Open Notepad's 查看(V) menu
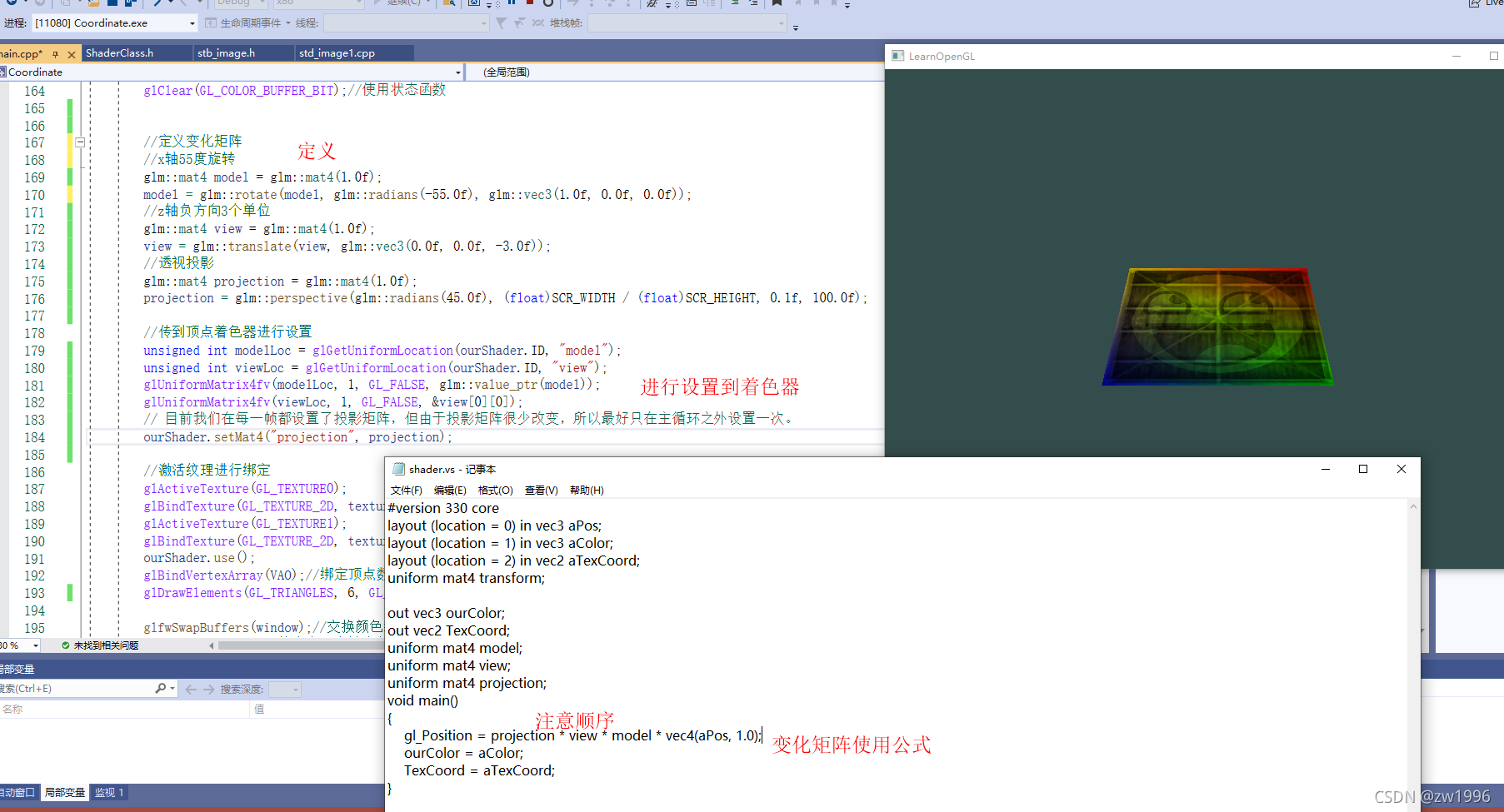1504x812 pixels. coord(541,490)
